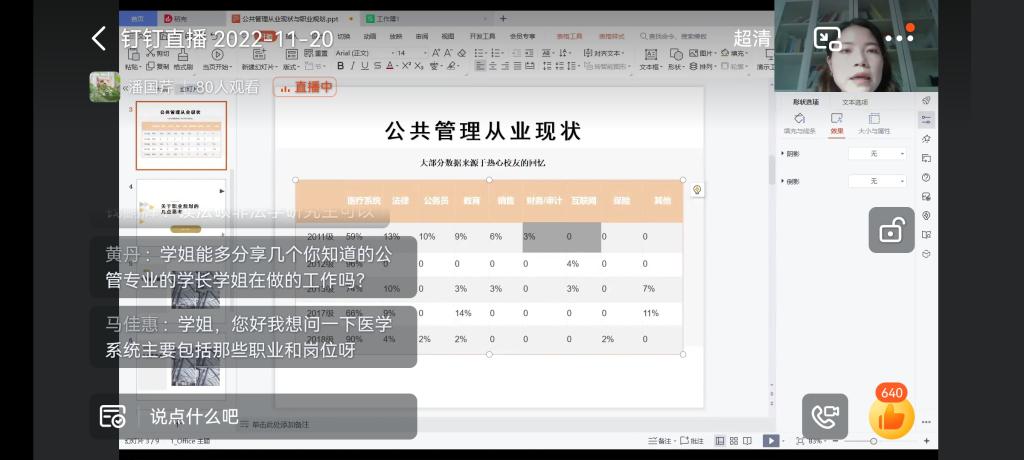Start a video call link-mic request
The width and height of the screenshot is (1024, 460).
pyautogui.click(x=825, y=416)
